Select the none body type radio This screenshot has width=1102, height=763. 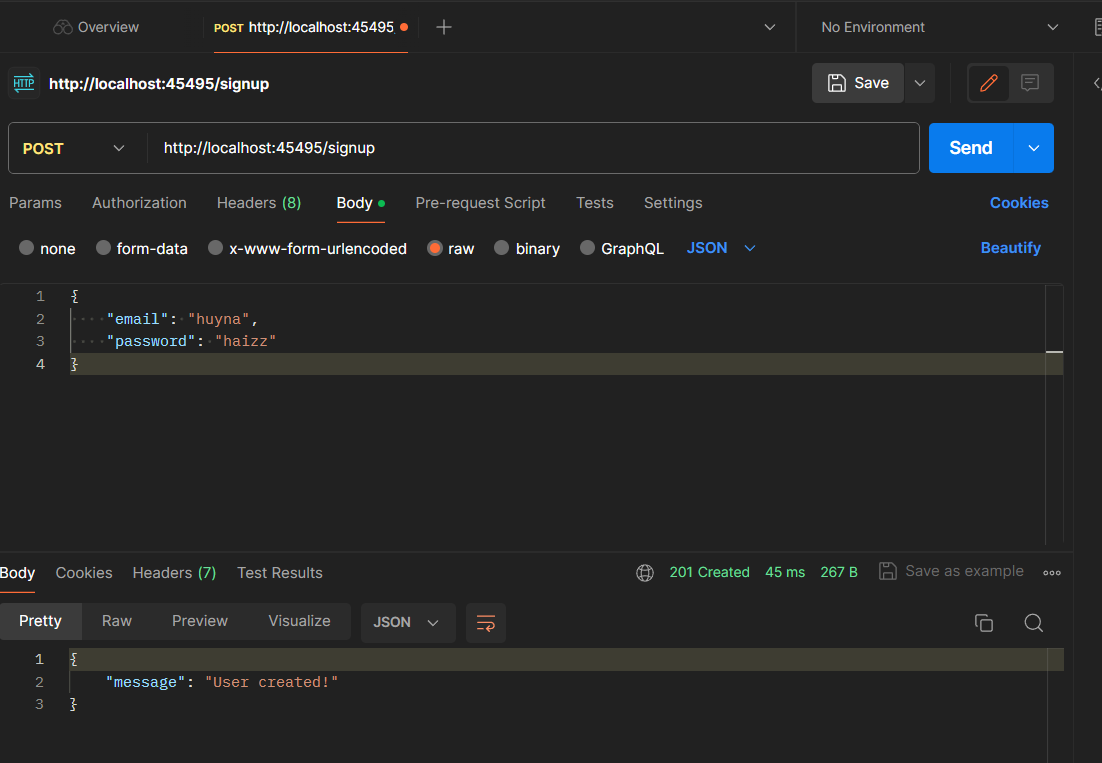[x=27, y=248]
